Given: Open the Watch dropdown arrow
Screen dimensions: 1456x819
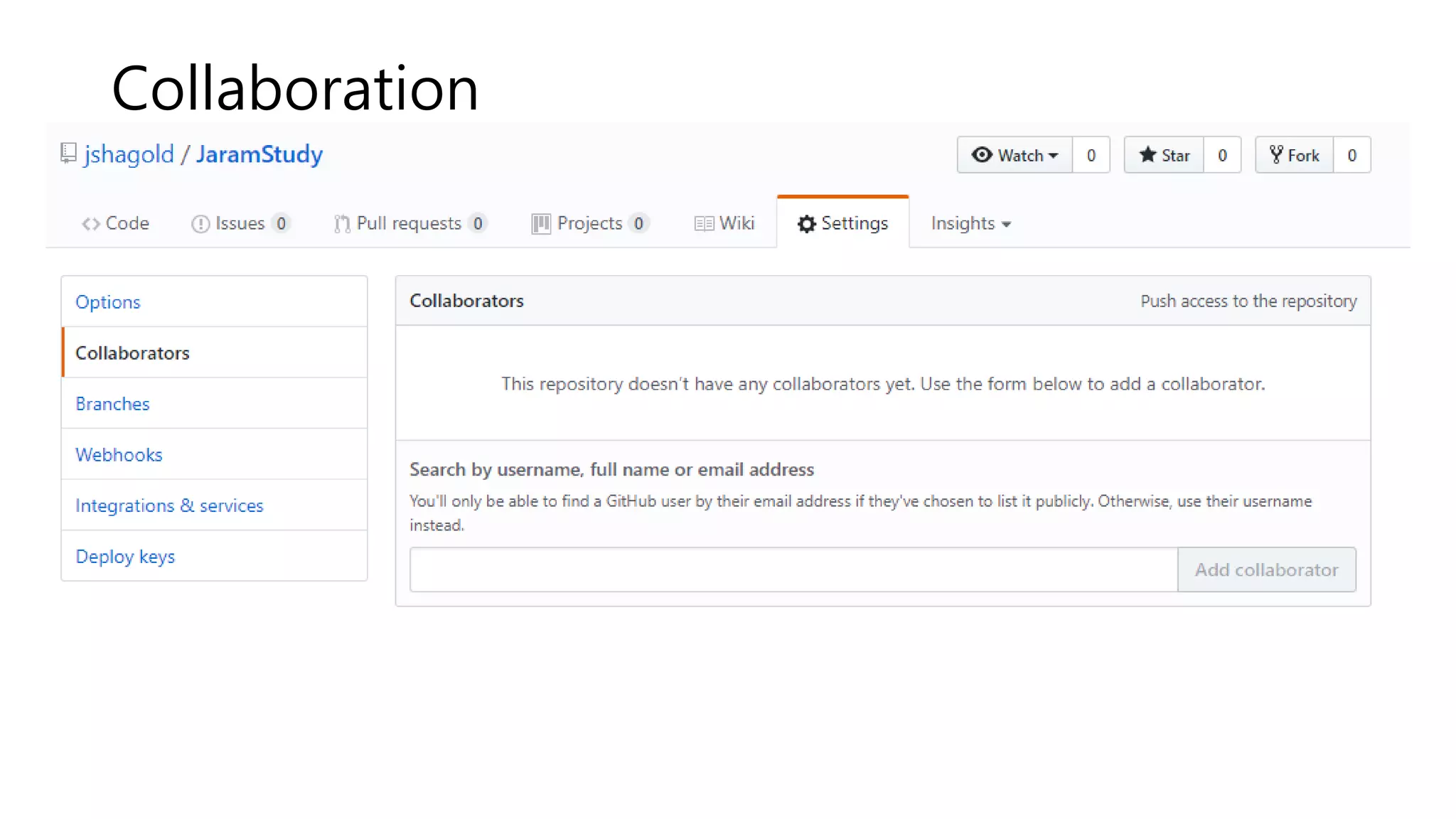Looking at the screenshot, I should click(x=1054, y=156).
